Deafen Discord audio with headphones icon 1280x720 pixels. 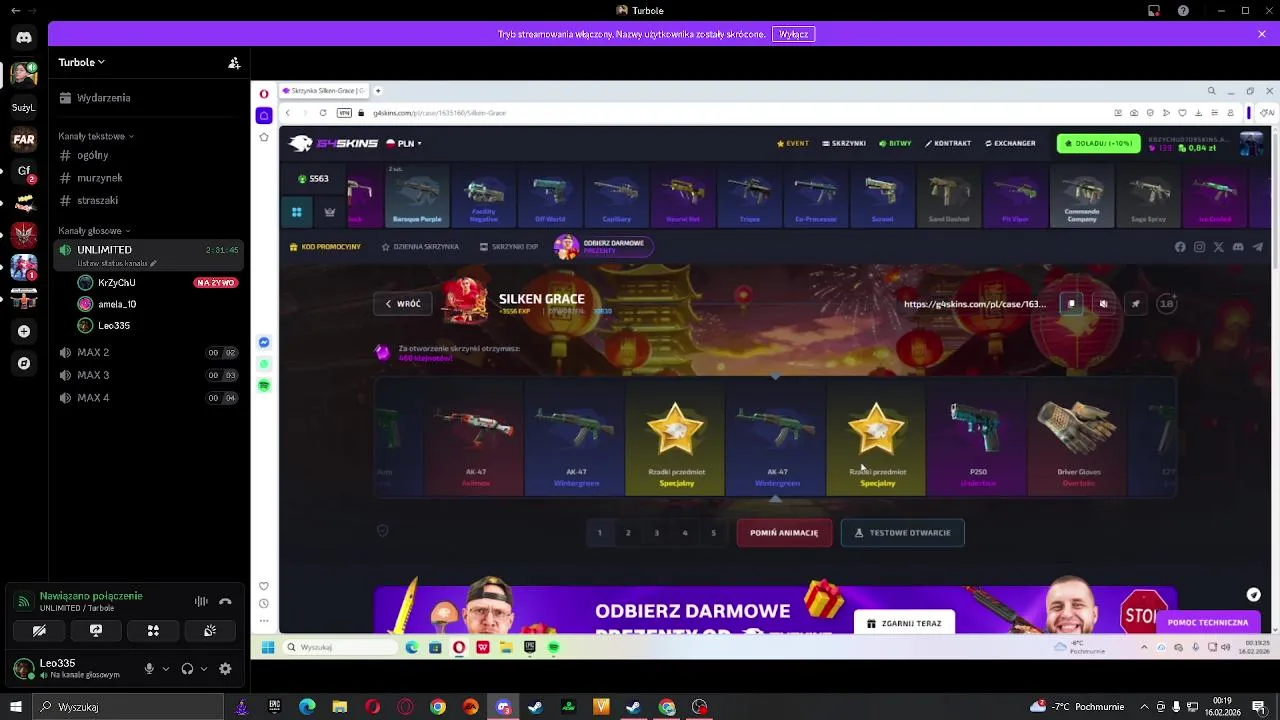pos(187,669)
